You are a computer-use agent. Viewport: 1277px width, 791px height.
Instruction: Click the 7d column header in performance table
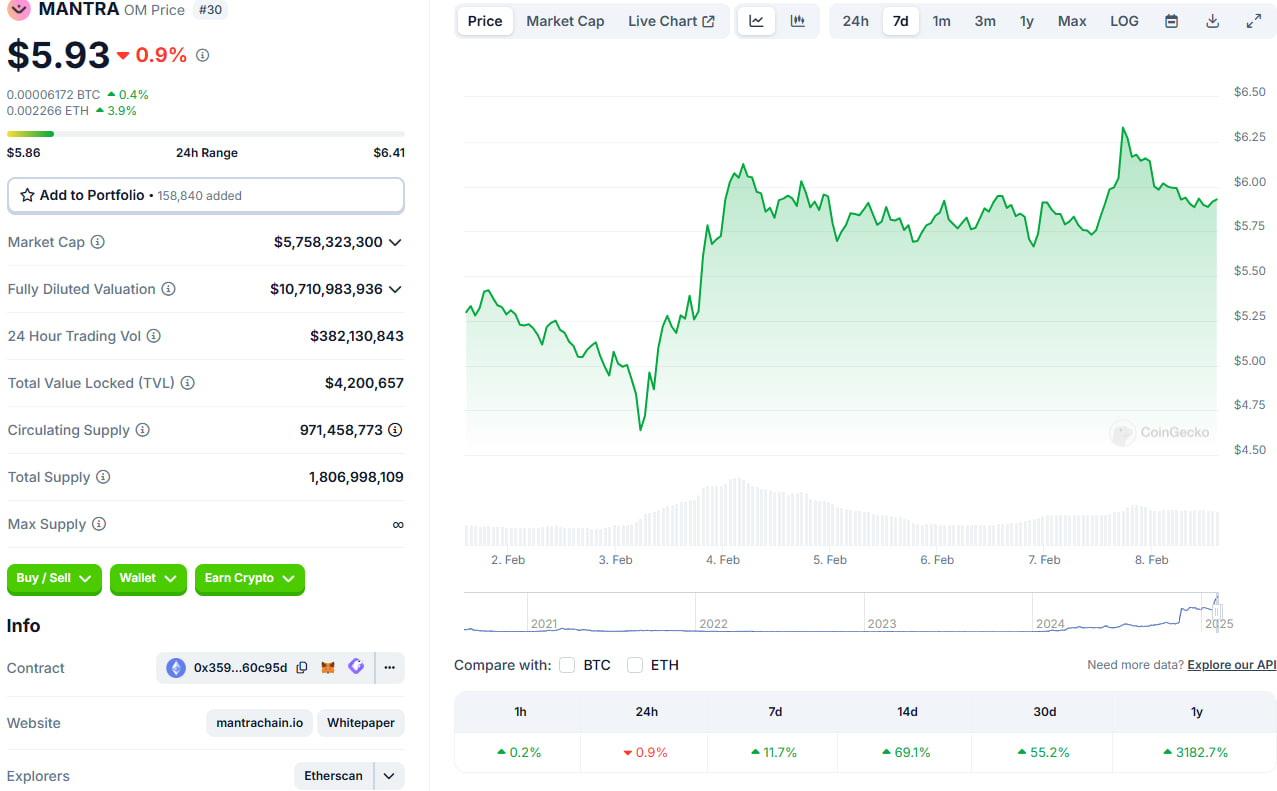775,712
